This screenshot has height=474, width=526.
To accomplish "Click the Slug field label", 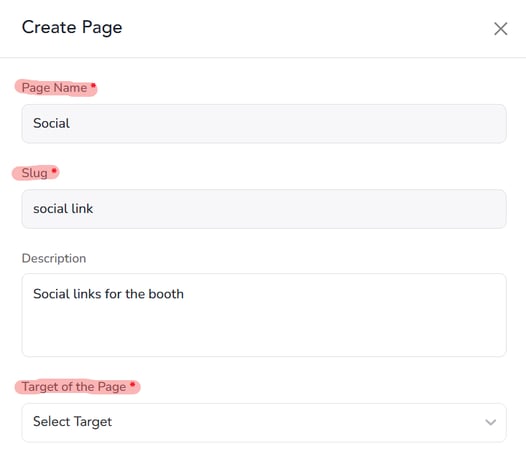I will 35,173.
